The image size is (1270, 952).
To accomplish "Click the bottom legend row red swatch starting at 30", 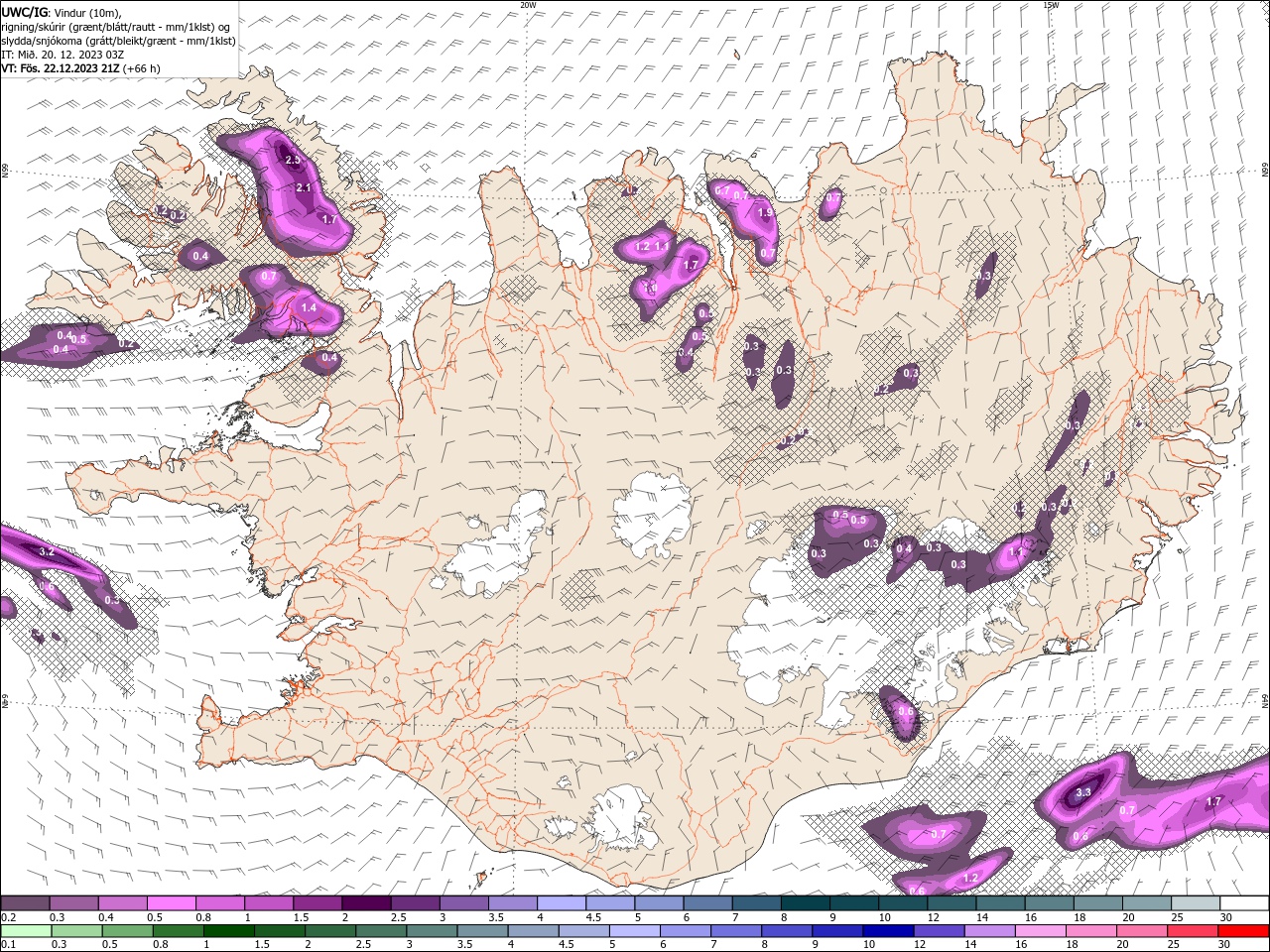I will click(1244, 930).
